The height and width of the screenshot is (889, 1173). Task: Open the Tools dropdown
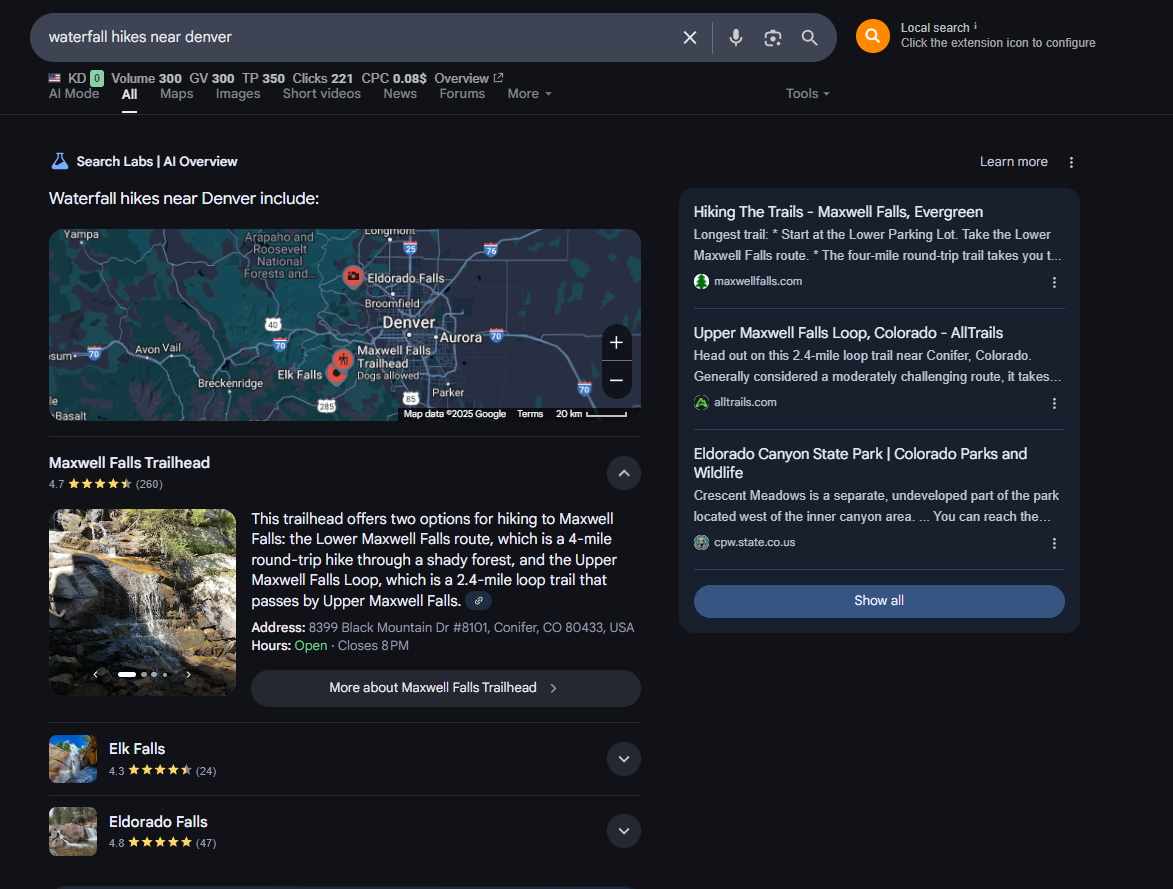pyautogui.click(x=807, y=94)
